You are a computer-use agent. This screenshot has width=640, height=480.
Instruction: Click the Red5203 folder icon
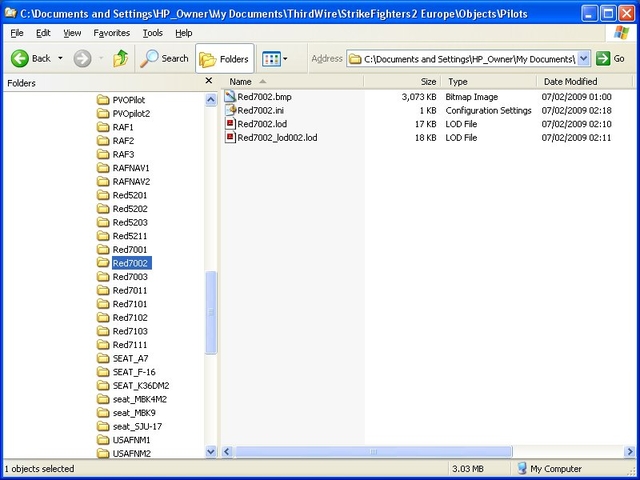click(103, 222)
